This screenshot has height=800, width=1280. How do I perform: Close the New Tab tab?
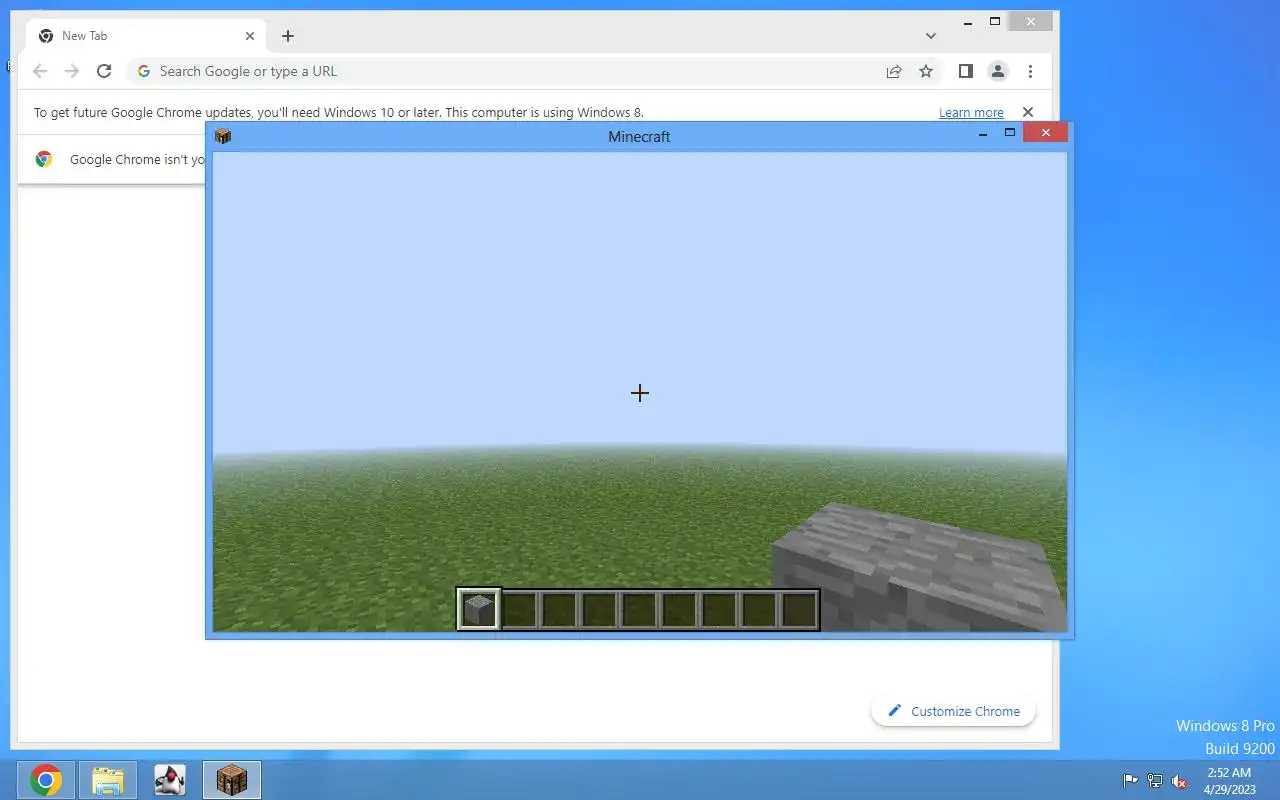tap(250, 36)
